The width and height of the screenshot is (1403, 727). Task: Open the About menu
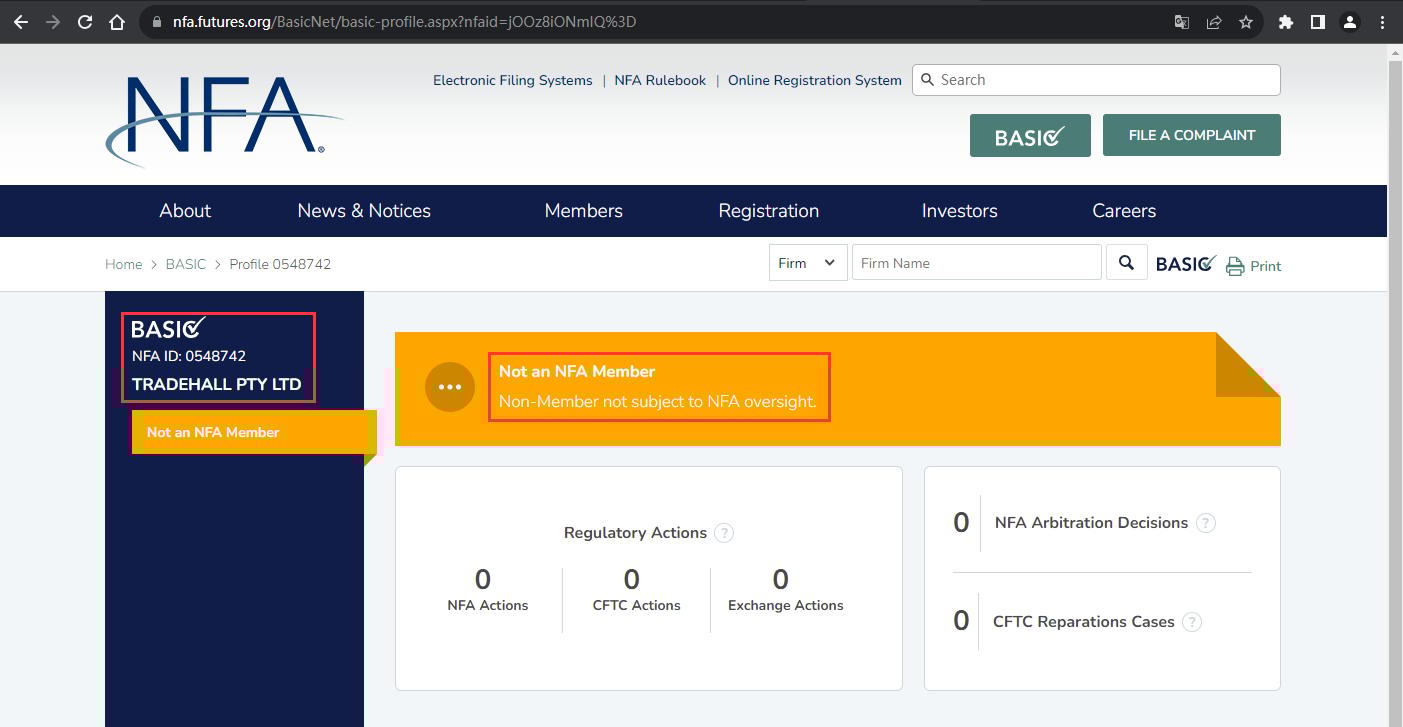pyautogui.click(x=185, y=211)
